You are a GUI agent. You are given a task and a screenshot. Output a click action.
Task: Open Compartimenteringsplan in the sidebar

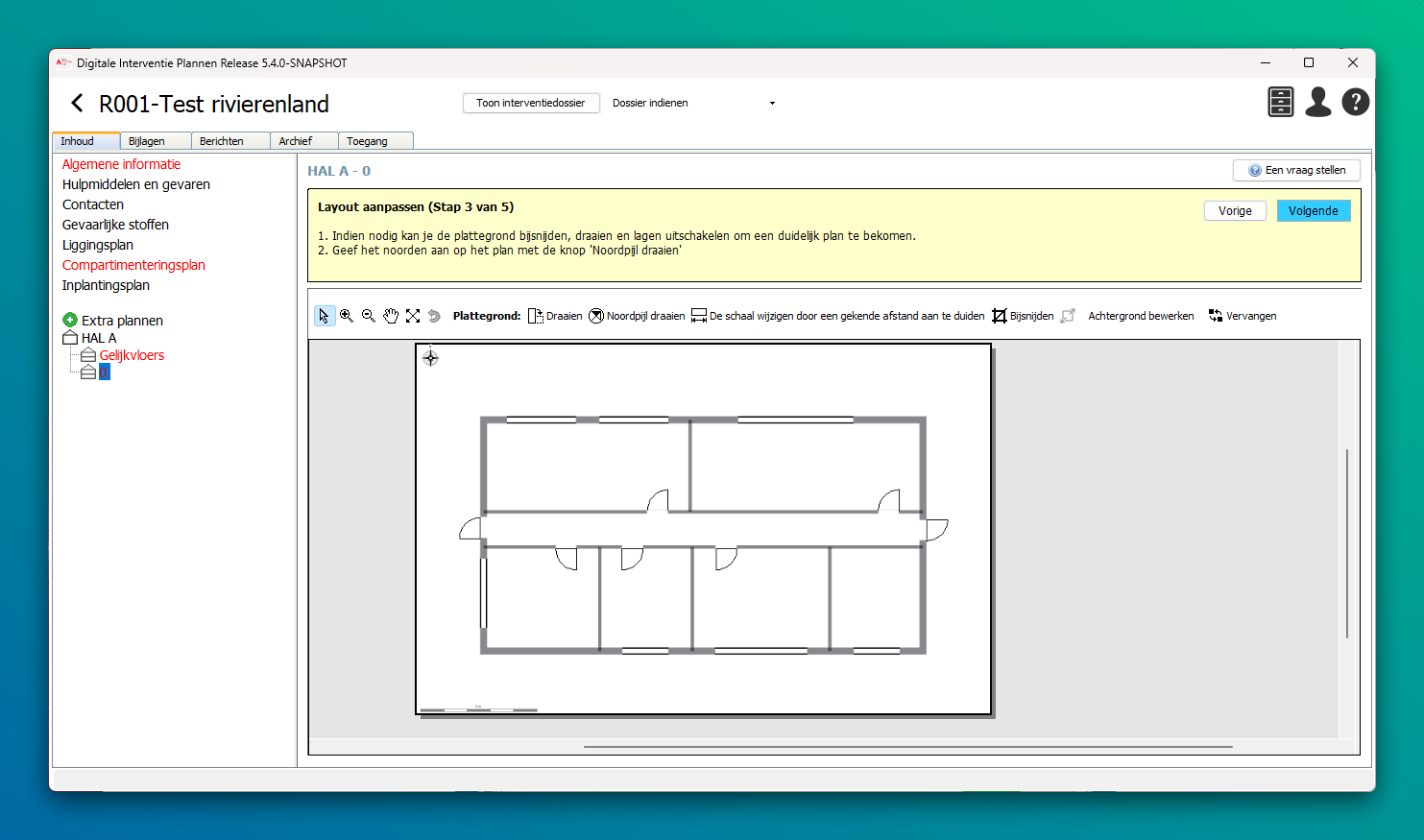point(133,265)
